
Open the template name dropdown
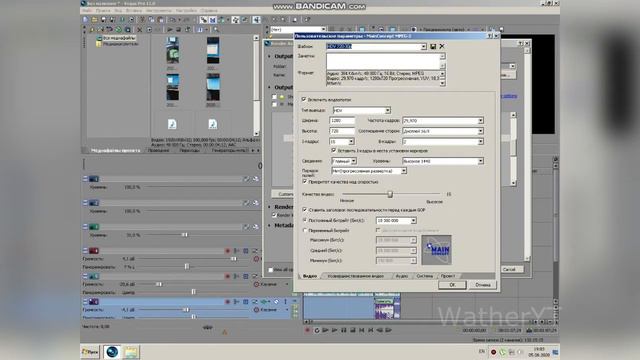[423, 47]
